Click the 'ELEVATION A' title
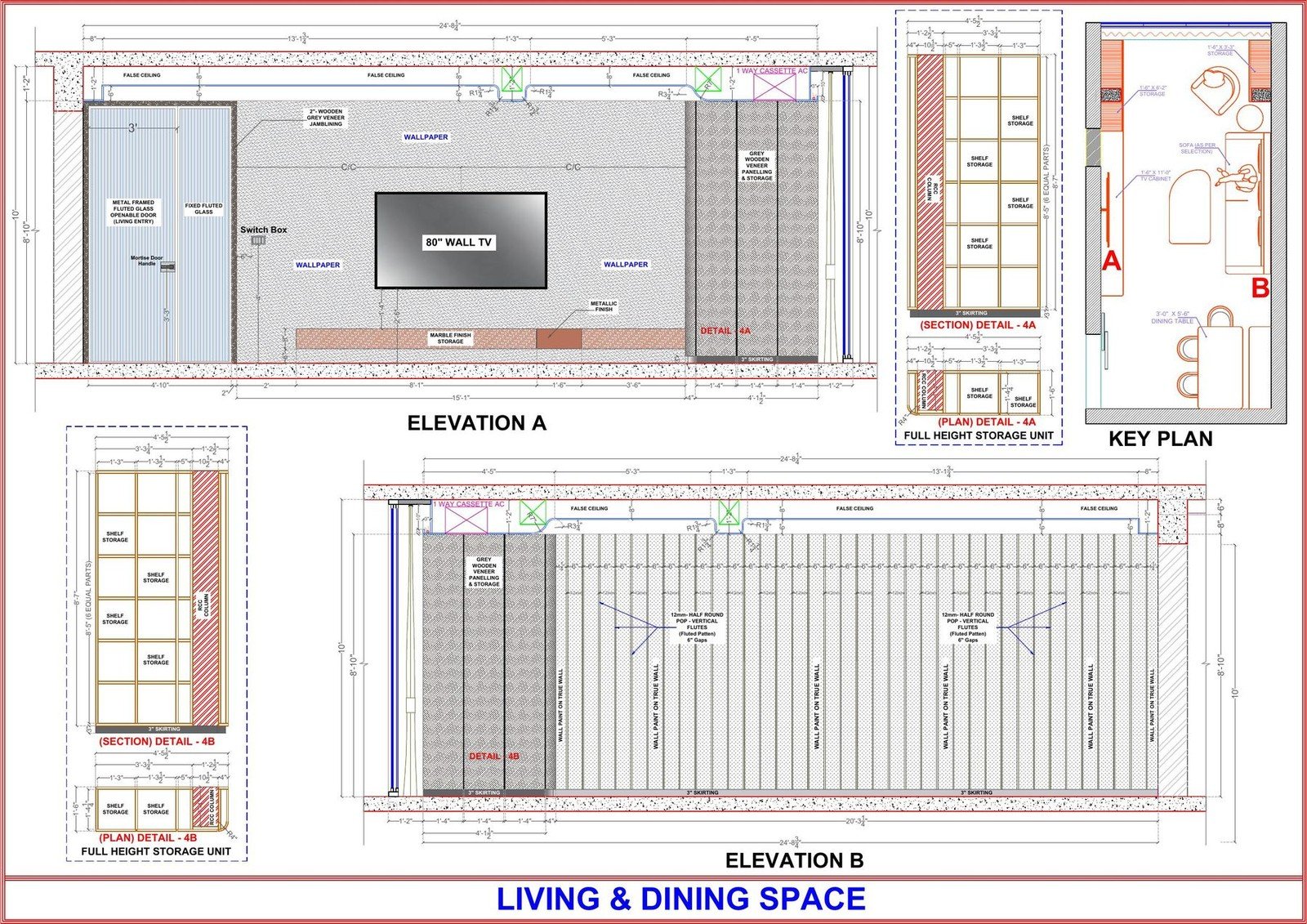 476,423
